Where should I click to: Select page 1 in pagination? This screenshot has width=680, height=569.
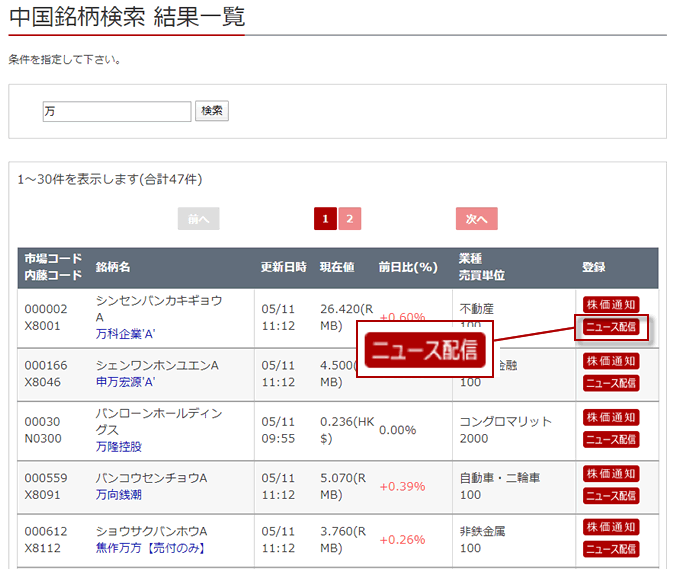click(x=324, y=219)
